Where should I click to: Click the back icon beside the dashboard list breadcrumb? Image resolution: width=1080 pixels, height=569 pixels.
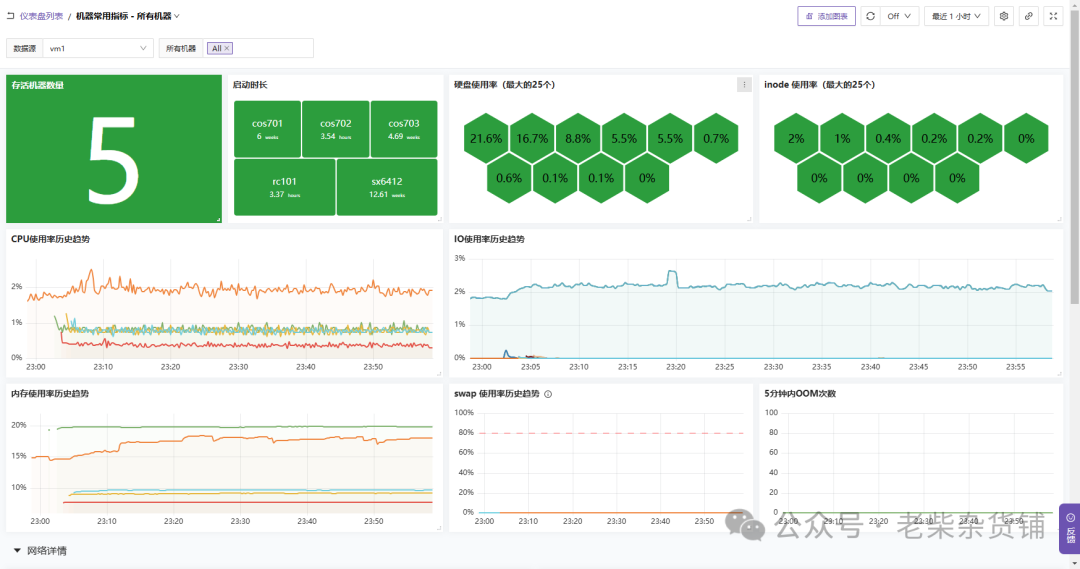pyautogui.click(x=10, y=16)
